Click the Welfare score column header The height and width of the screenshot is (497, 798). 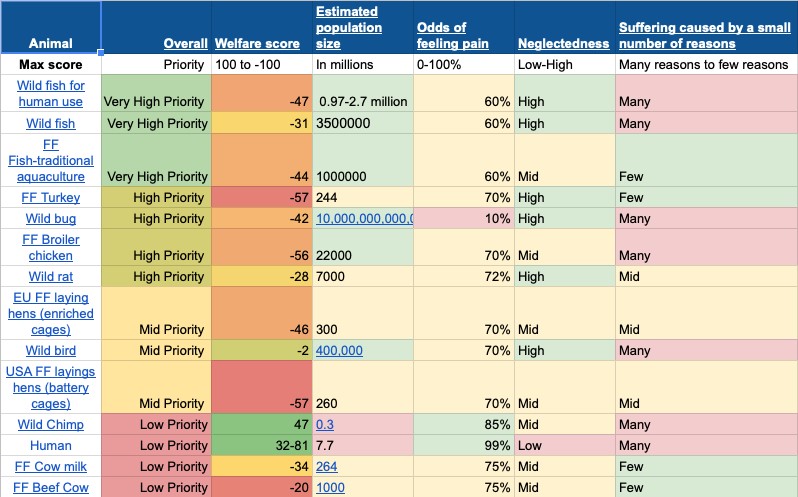(x=257, y=44)
